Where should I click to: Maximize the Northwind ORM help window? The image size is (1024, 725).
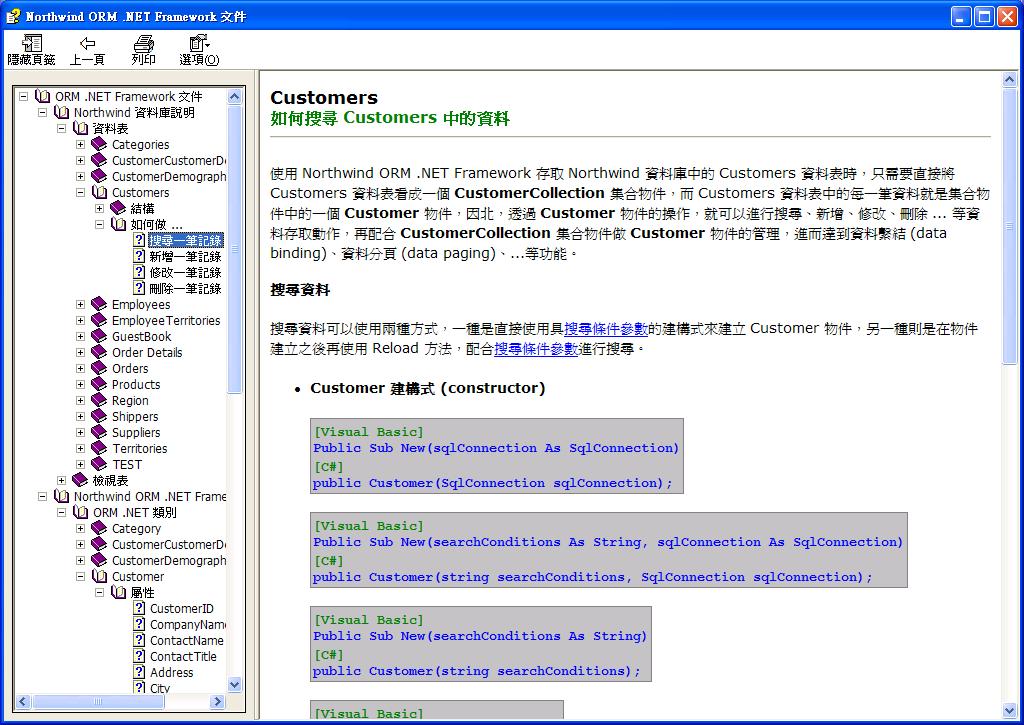pyautogui.click(x=984, y=16)
